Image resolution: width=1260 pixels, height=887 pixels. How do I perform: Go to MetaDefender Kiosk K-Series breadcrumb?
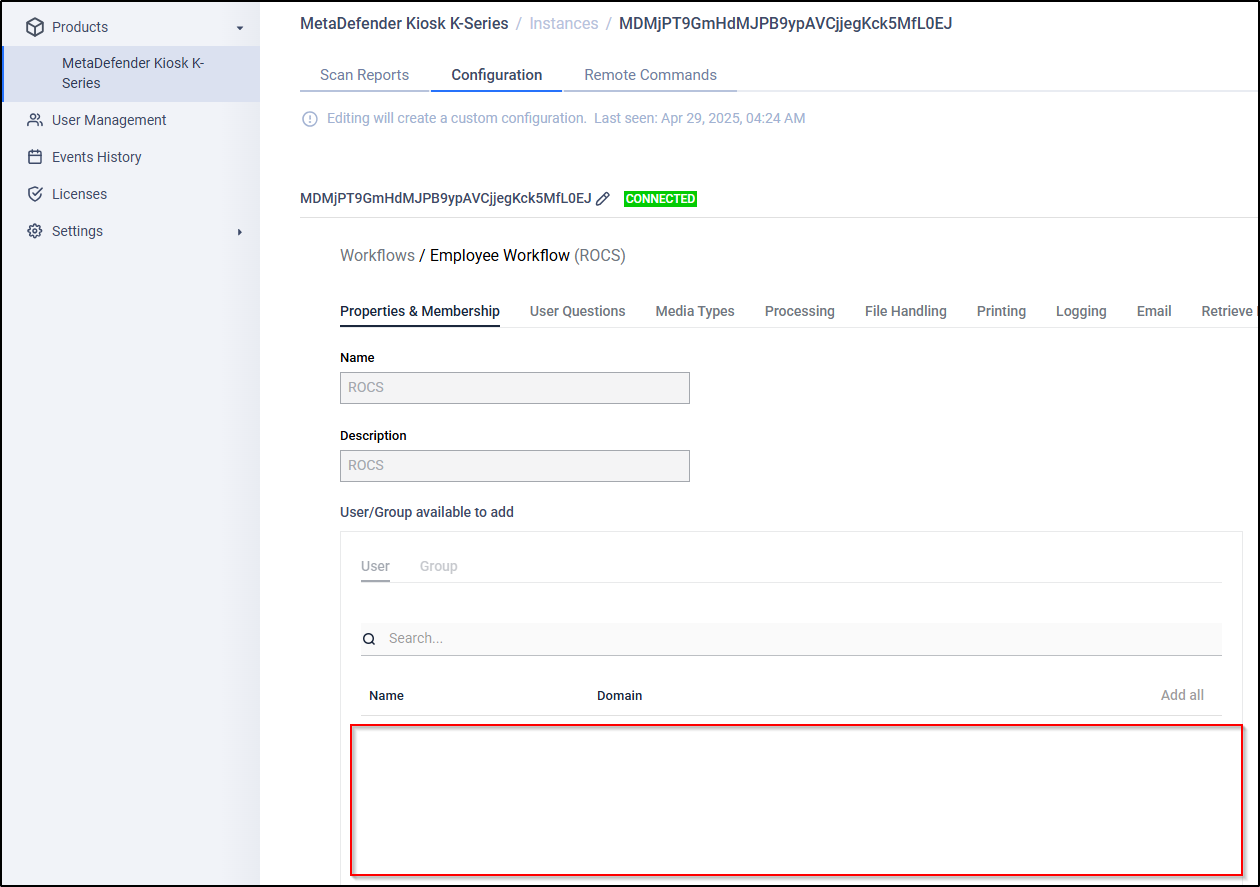(x=404, y=23)
